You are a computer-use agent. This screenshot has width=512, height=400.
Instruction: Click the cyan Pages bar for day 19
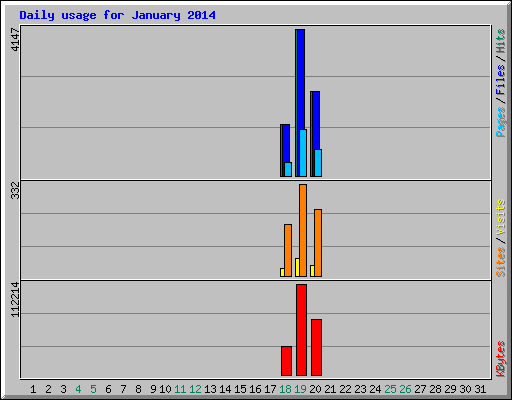[x=303, y=153]
